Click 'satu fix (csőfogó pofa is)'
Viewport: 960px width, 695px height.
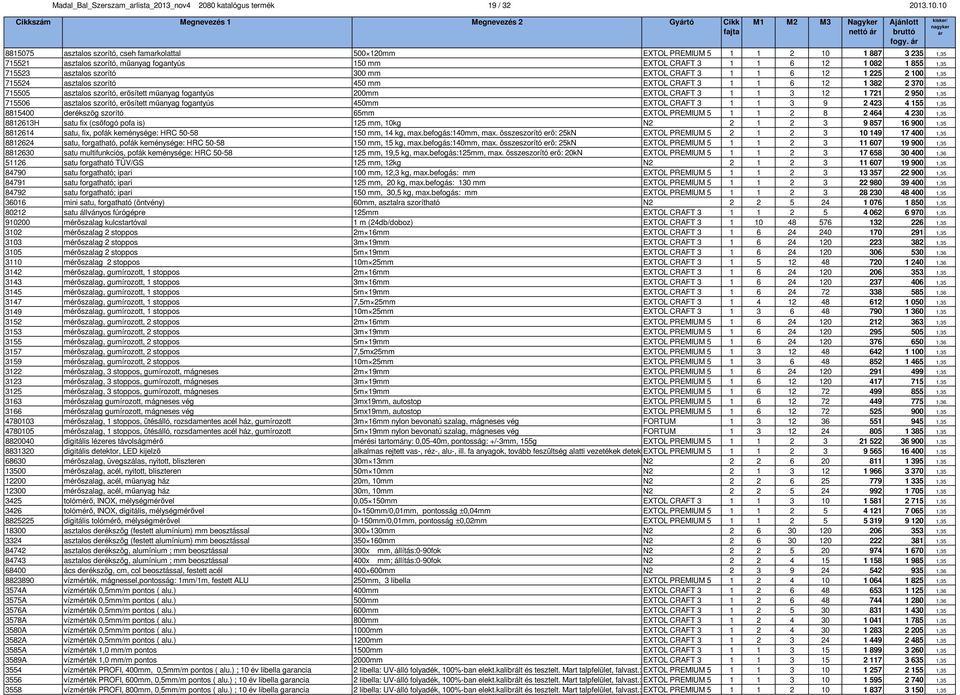[x=105, y=123]
